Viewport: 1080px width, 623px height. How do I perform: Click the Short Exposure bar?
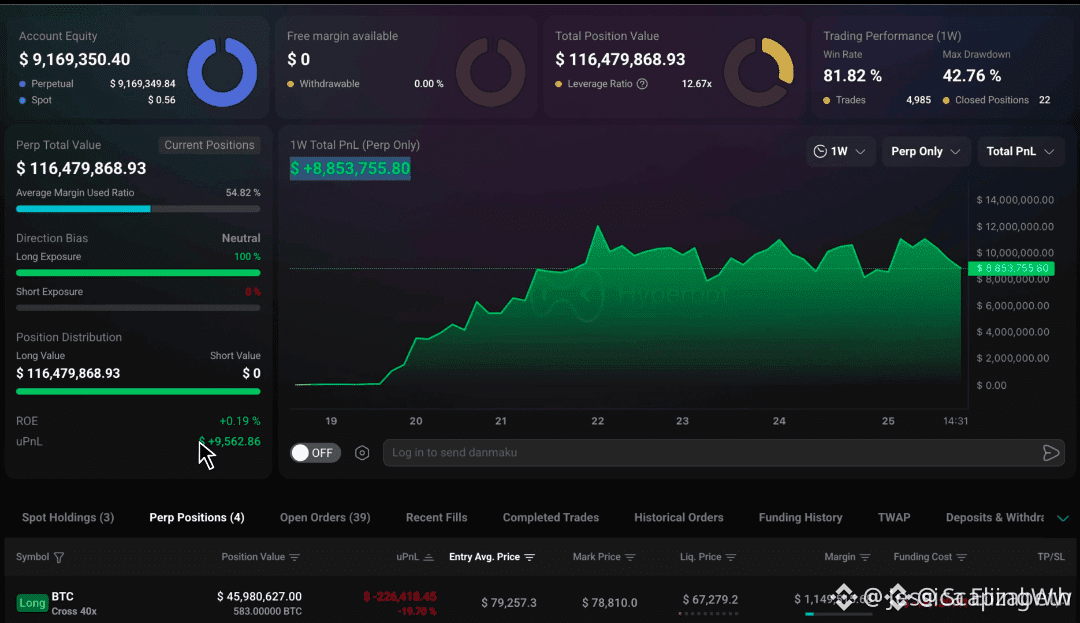(x=138, y=308)
